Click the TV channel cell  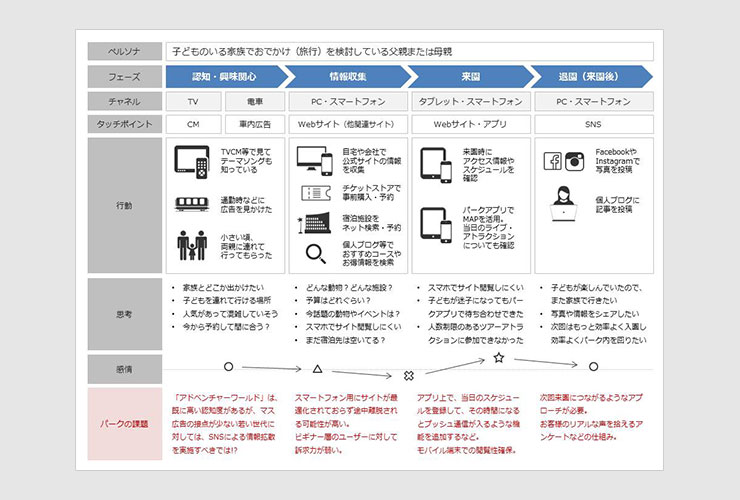193,102
